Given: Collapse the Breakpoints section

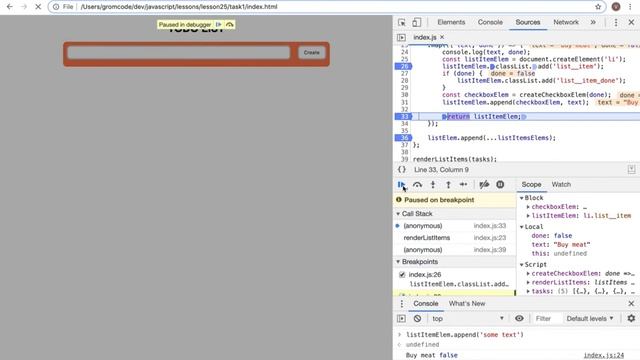Looking at the screenshot, I should [x=398, y=262].
